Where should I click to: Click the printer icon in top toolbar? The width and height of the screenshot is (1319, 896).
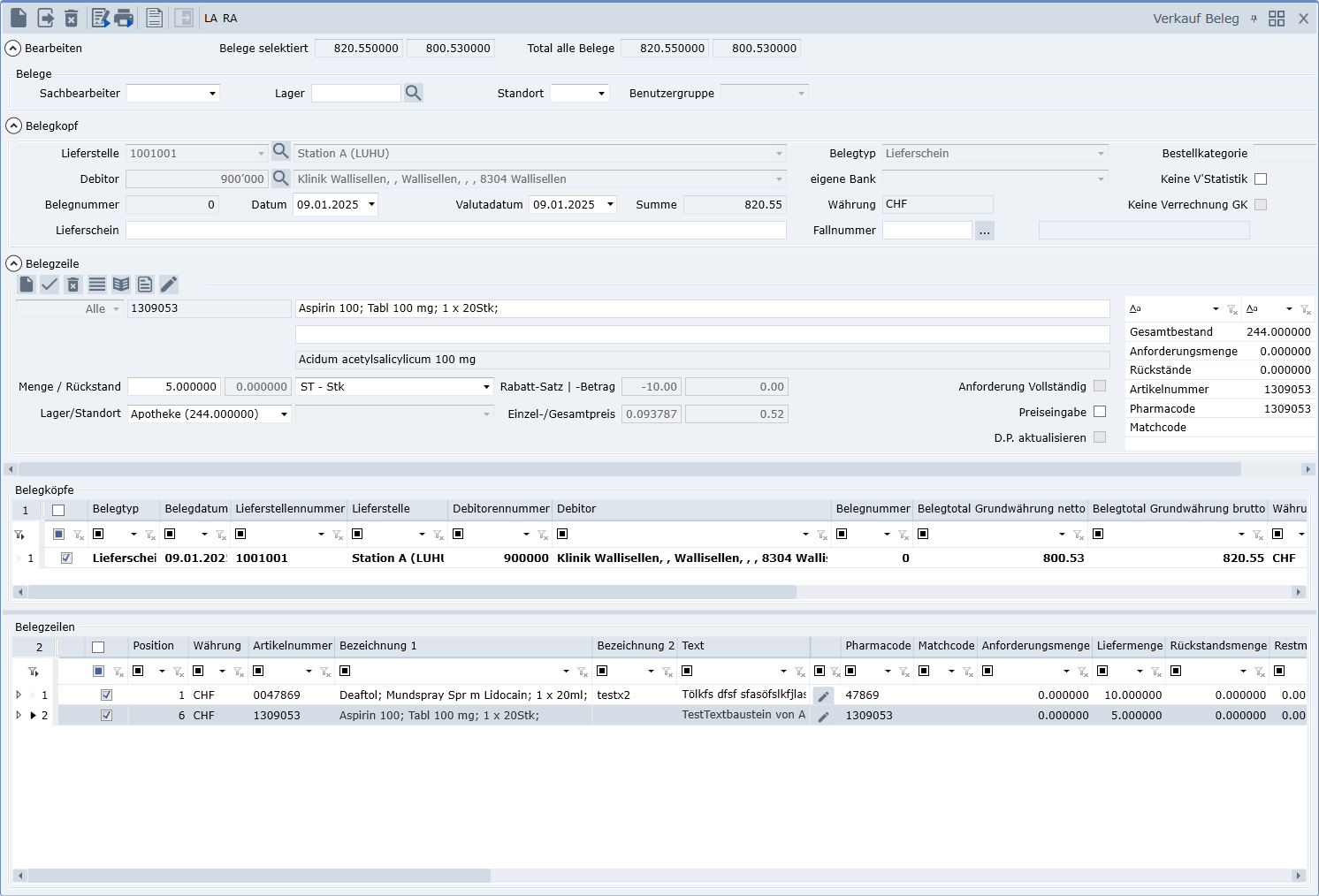click(x=125, y=18)
